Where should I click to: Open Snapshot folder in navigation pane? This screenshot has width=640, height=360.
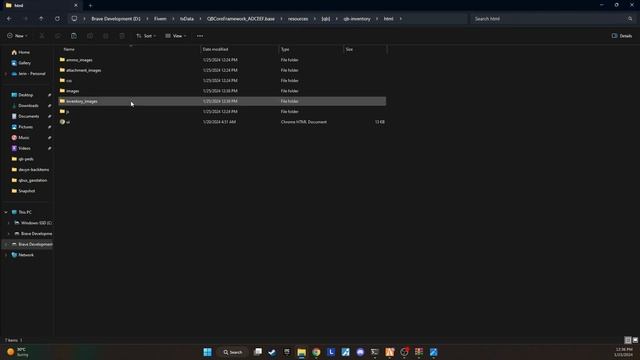tap(27, 191)
